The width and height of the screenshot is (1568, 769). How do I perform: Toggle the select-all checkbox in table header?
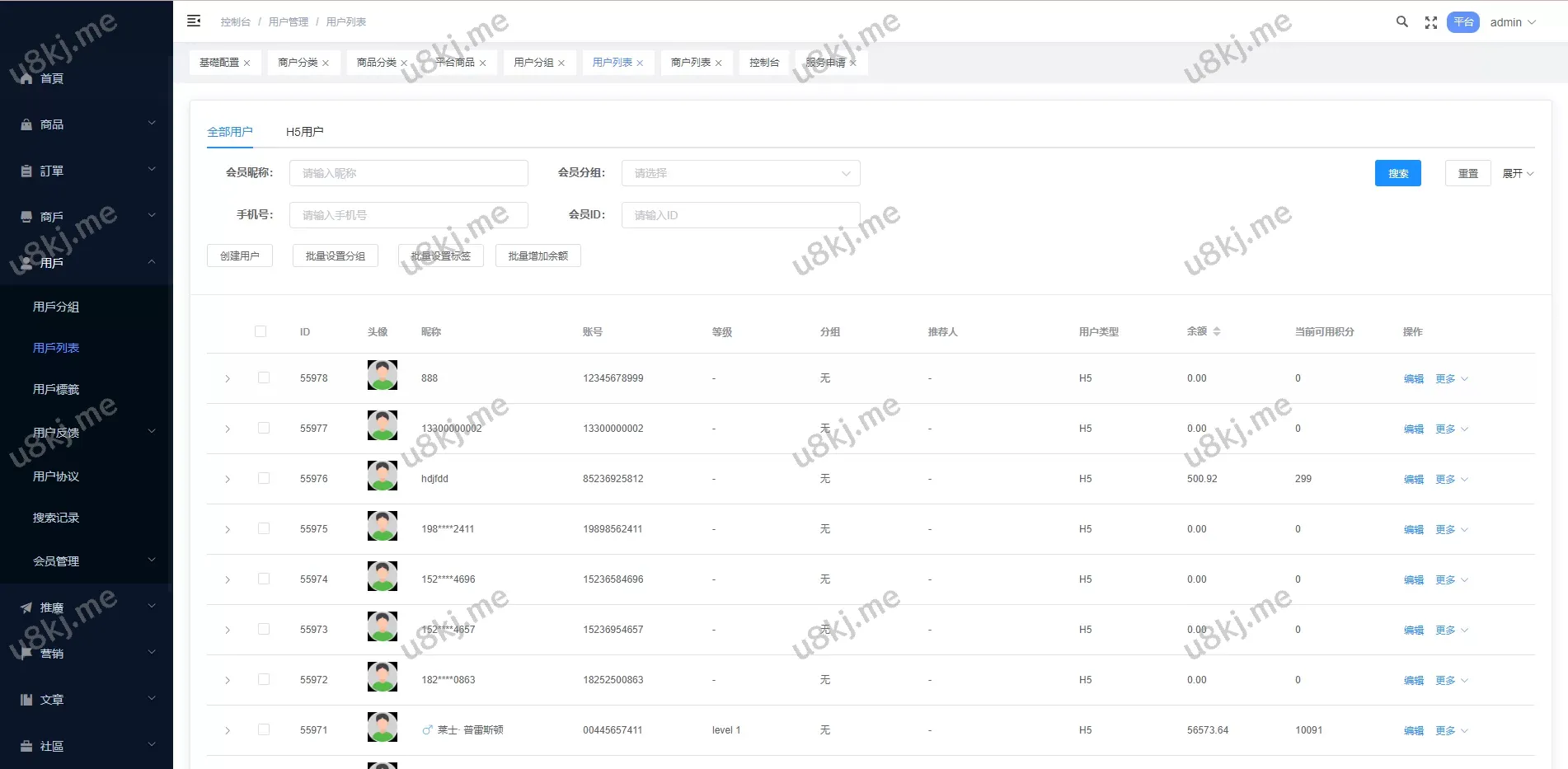(x=261, y=331)
